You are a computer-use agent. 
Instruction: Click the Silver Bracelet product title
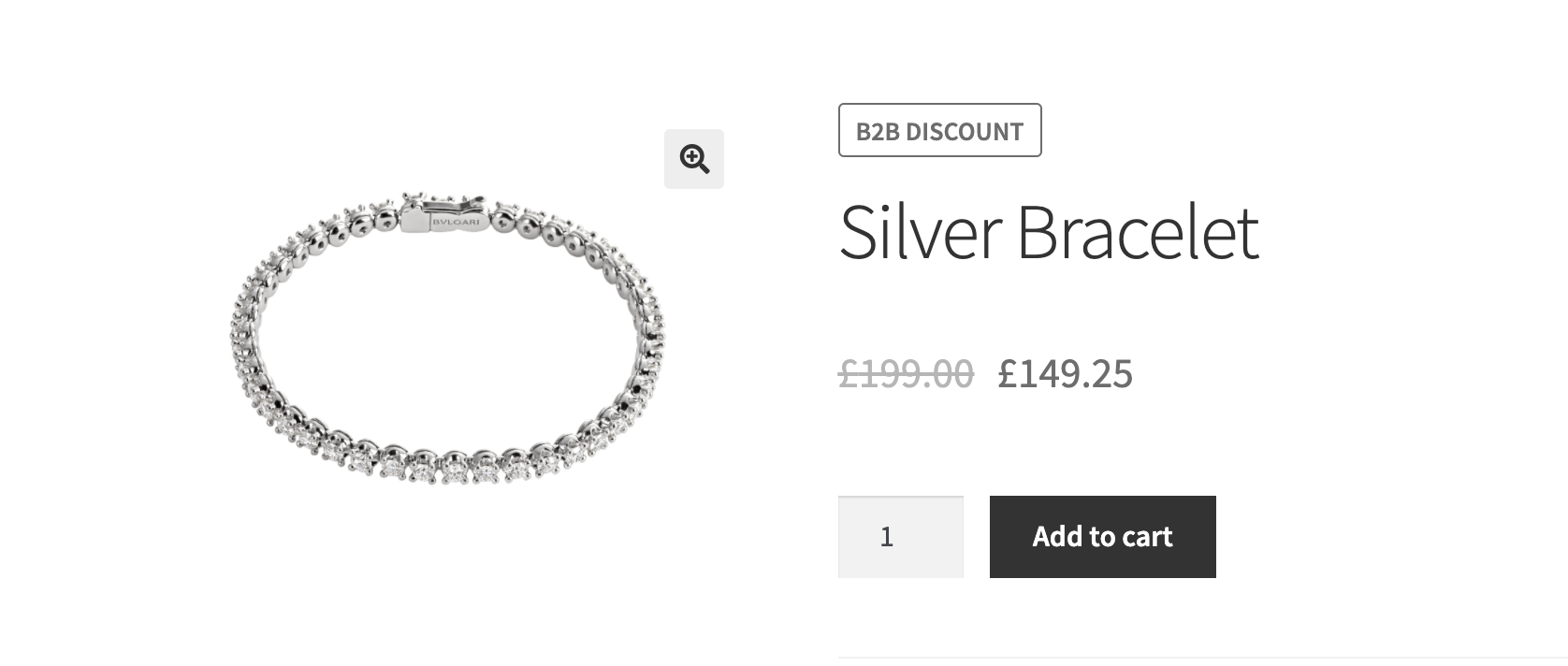[1049, 231]
